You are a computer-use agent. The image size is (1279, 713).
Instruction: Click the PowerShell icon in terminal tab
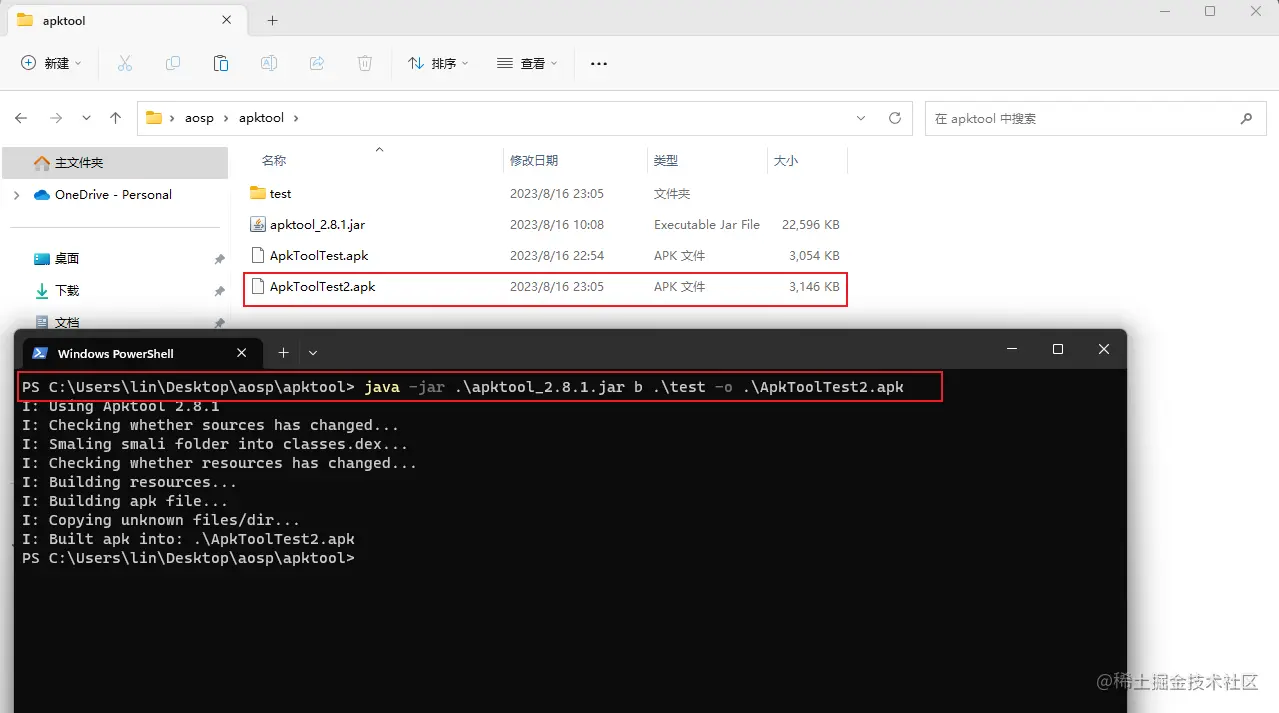click(40, 353)
